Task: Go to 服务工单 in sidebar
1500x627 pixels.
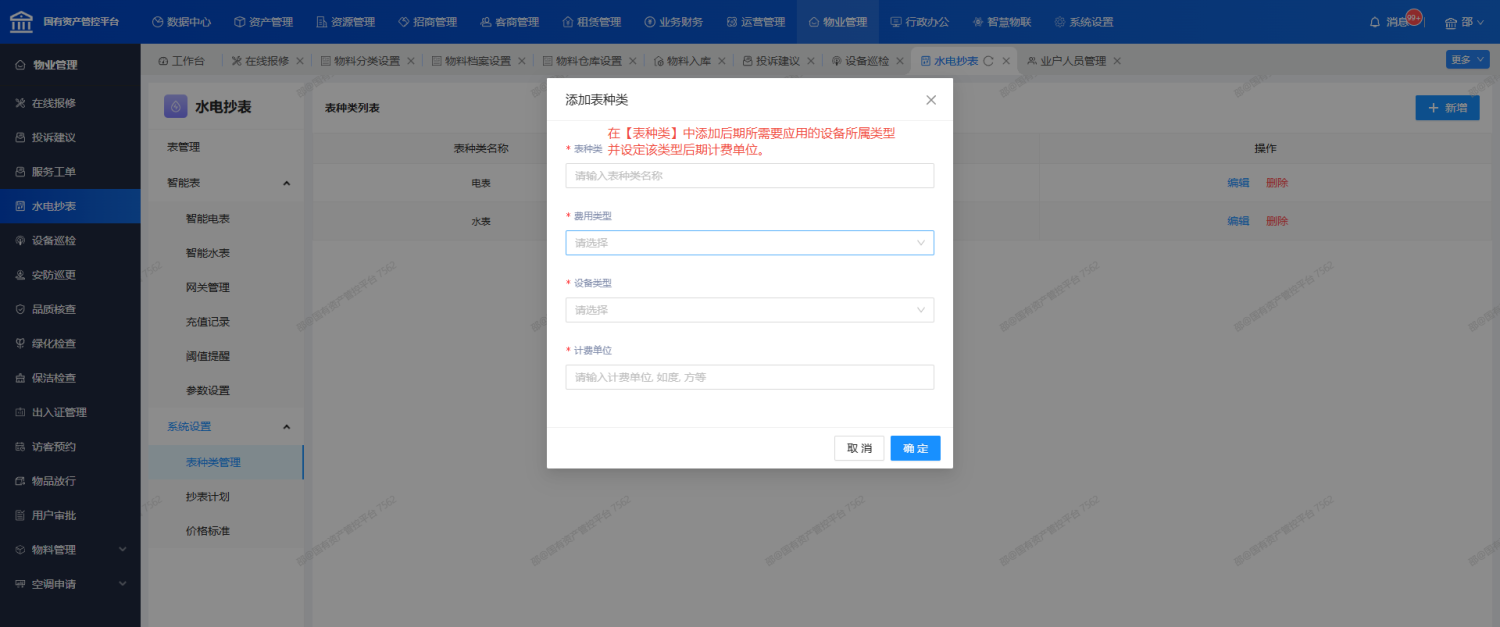Action: [70, 172]
